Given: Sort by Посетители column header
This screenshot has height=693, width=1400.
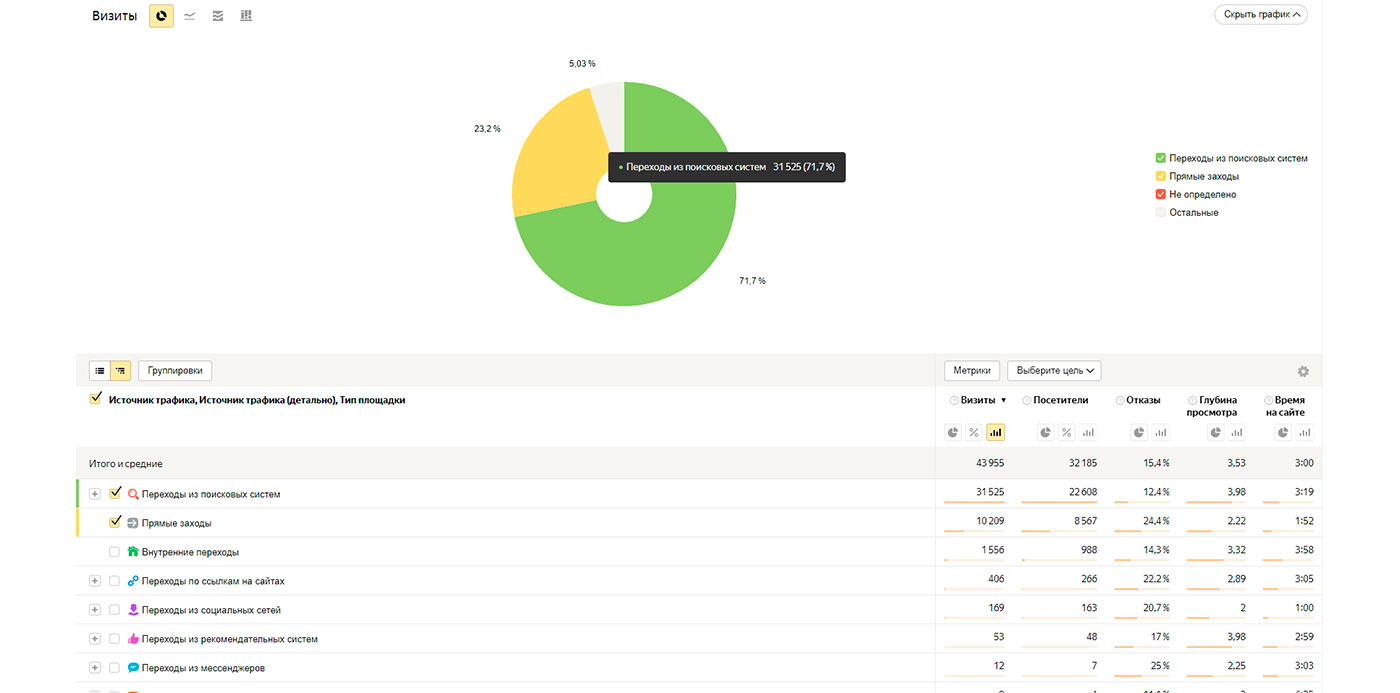Looking at the screenshot, I should point(1061,400).
